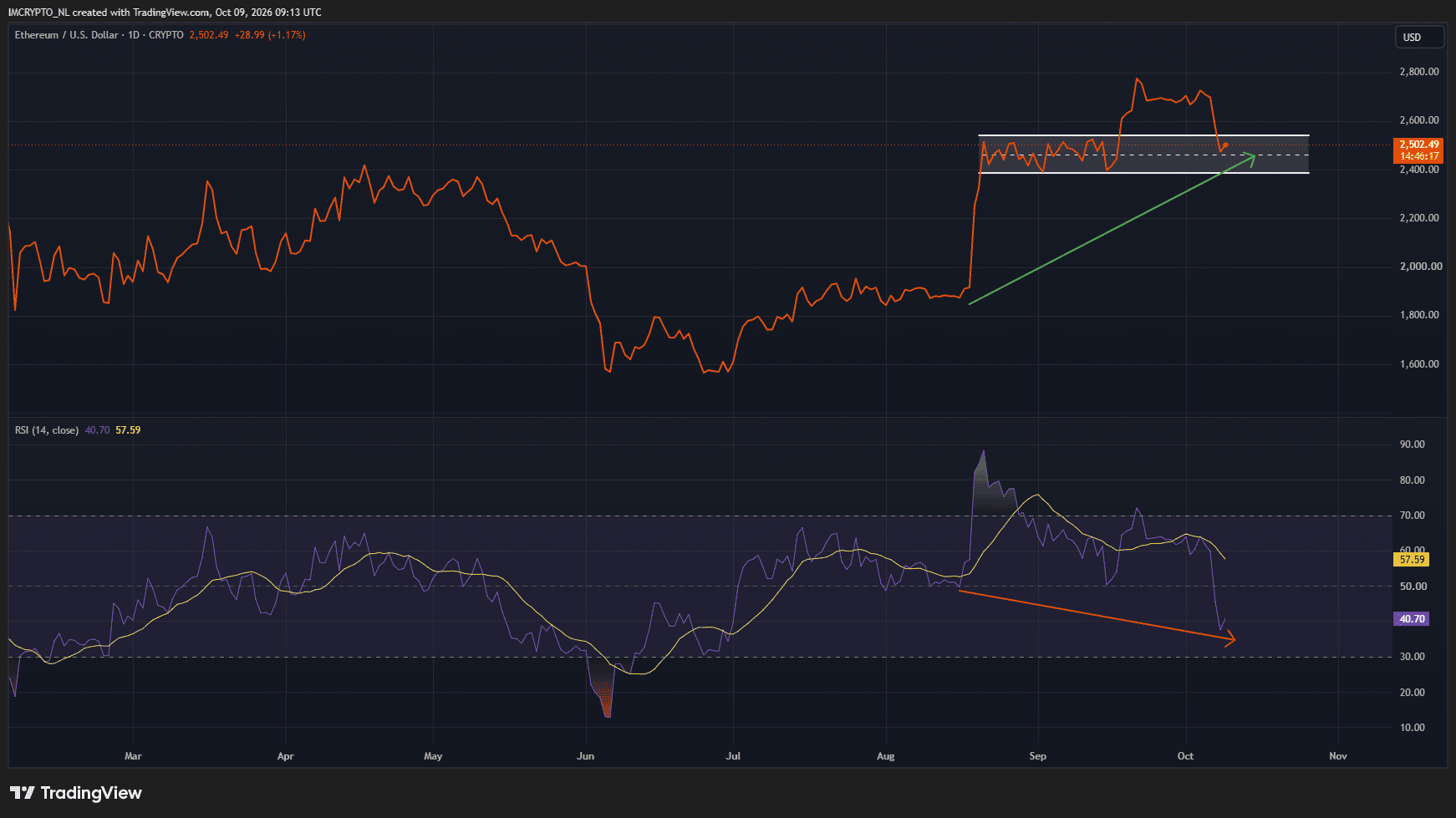Click the Sep label on the time axis
The height and width of the screenshot is (818, 1456).
click(1037, 756)
